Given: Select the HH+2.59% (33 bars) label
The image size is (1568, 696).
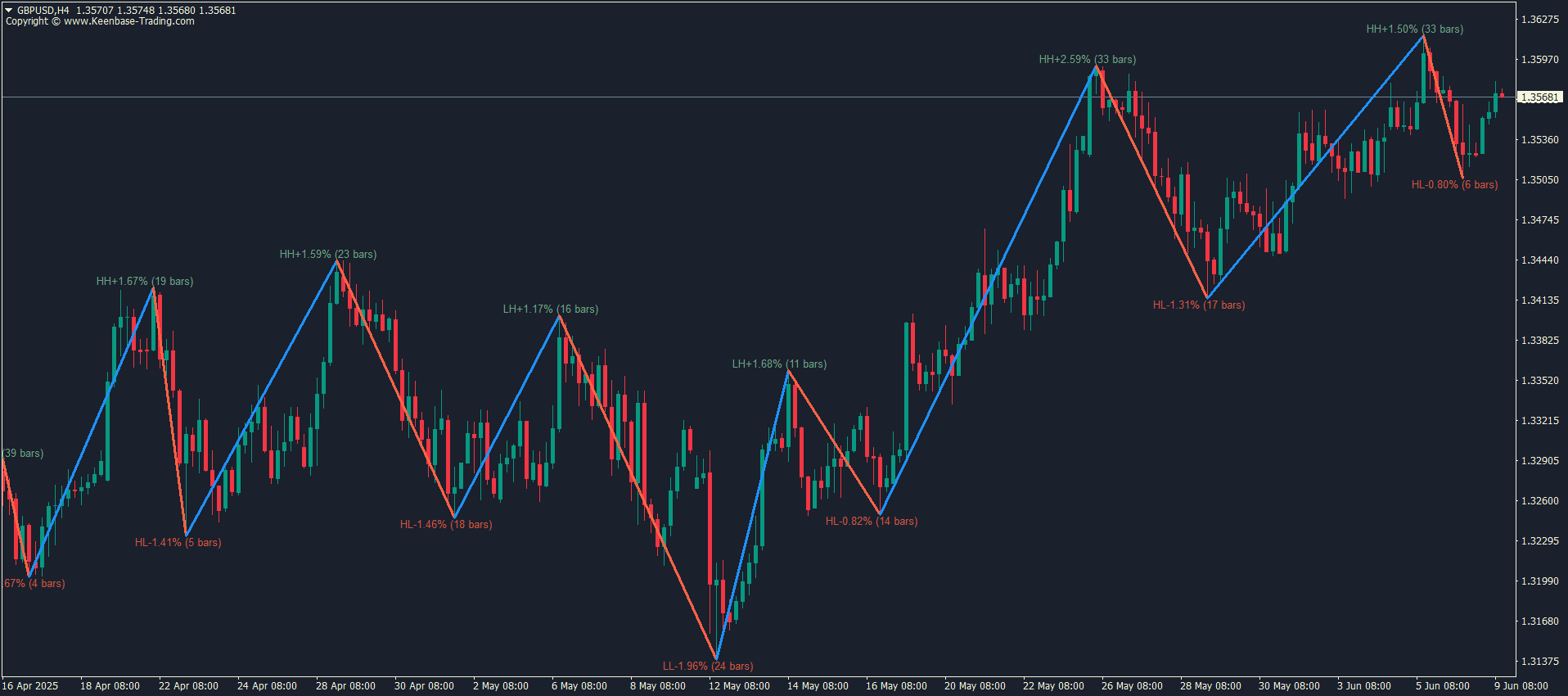Looking at the screenshot, I should [1088, 60].
